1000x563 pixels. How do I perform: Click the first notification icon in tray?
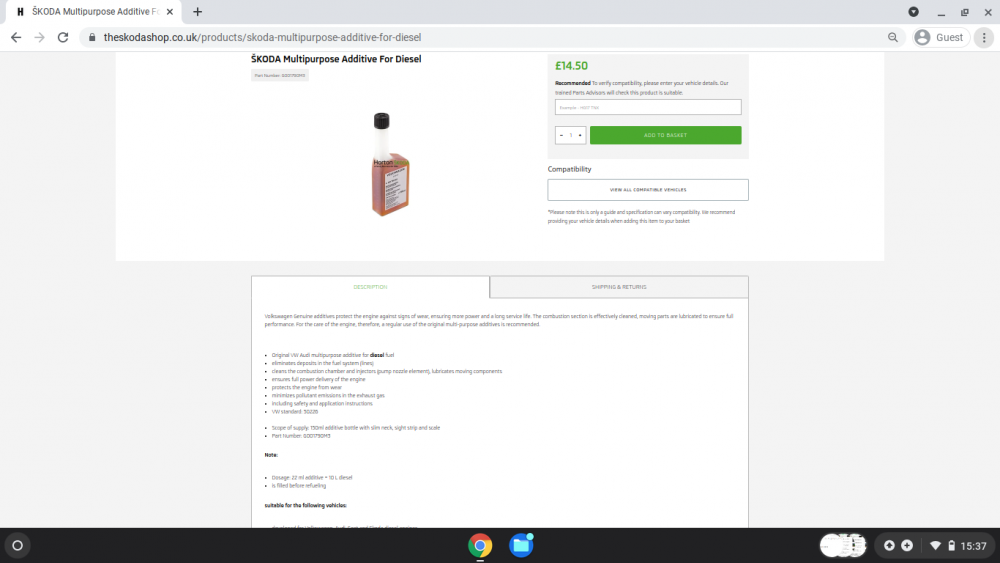point(889,546)
